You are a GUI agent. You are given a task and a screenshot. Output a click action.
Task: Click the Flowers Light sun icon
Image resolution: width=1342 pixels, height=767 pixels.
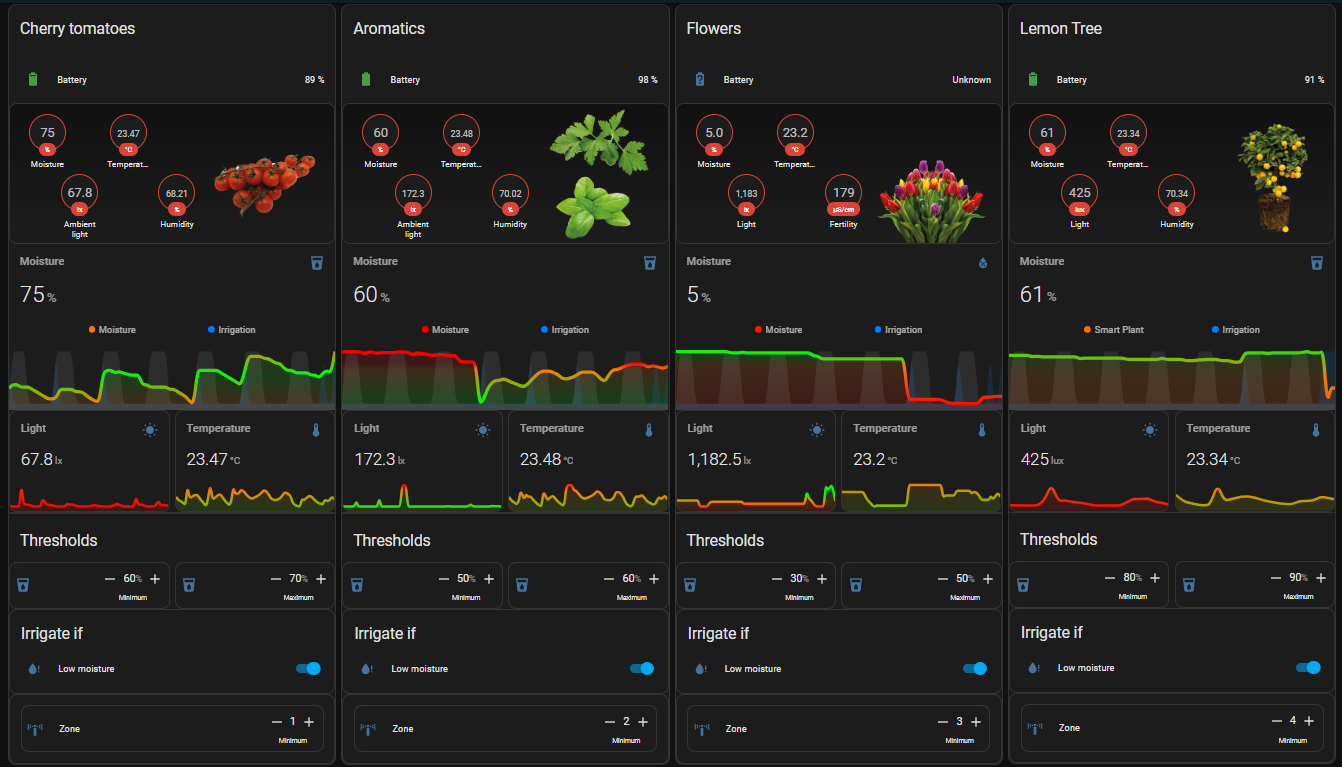[817, 430]
